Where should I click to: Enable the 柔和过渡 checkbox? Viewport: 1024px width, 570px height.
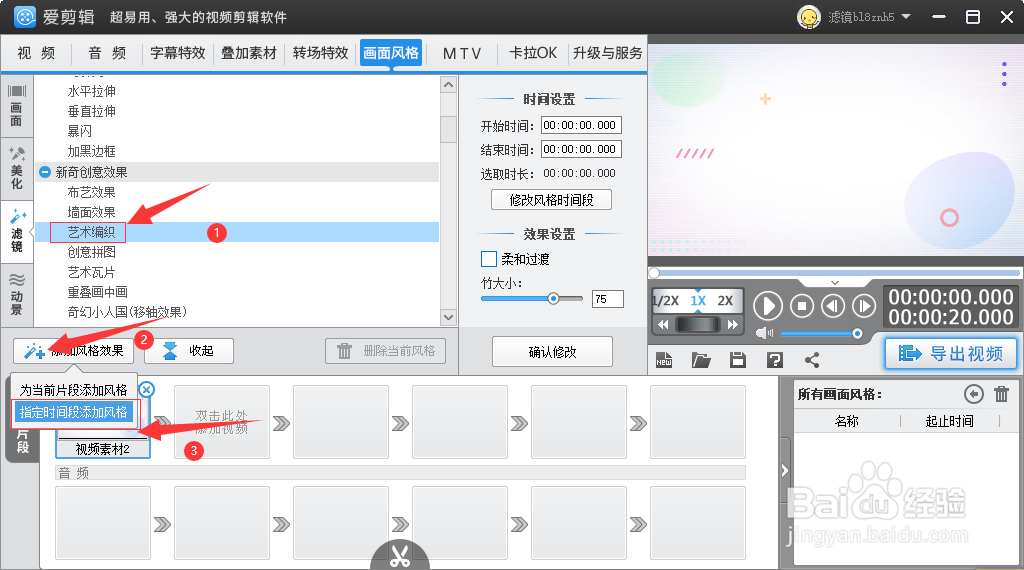[488, 259]
